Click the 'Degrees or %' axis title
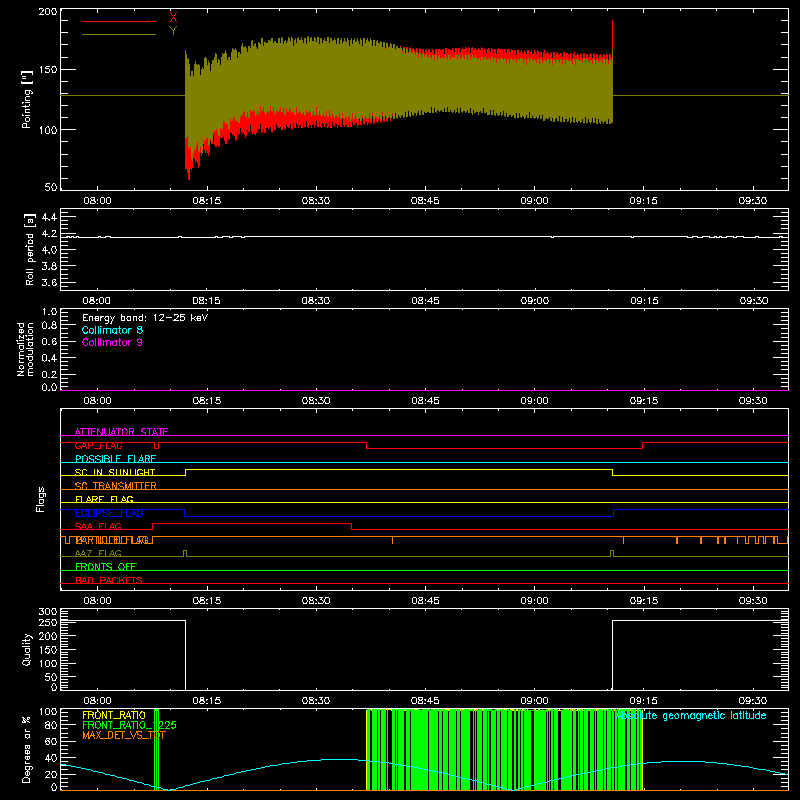 [27, 749]
